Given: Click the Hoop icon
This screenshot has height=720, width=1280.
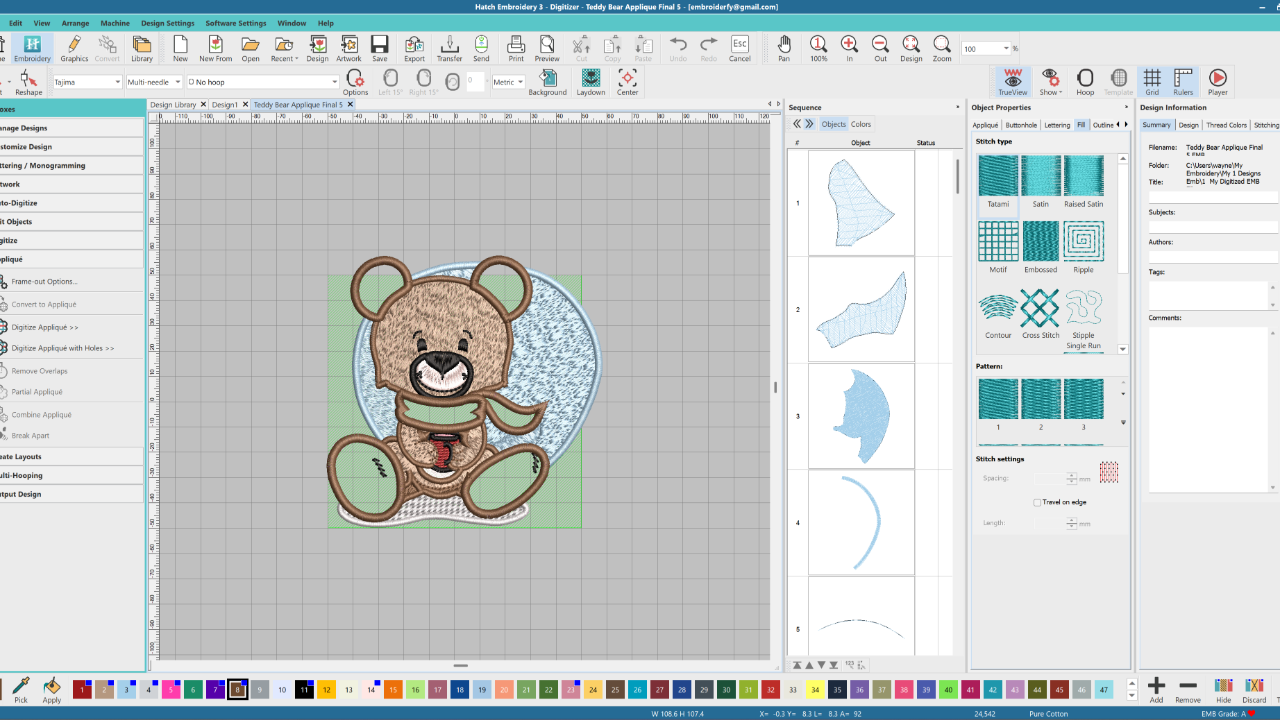Looking at the screenshot, I should click(x=1085, y=81).
